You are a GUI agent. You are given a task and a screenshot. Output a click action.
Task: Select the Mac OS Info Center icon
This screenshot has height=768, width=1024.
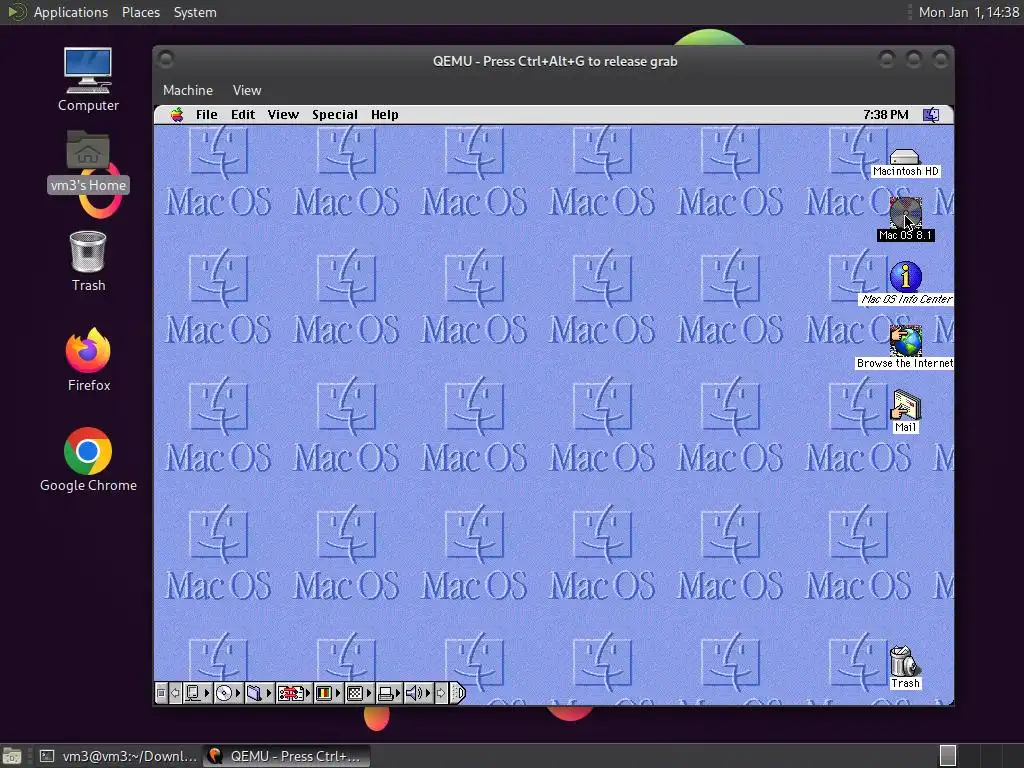click(906, 283)
